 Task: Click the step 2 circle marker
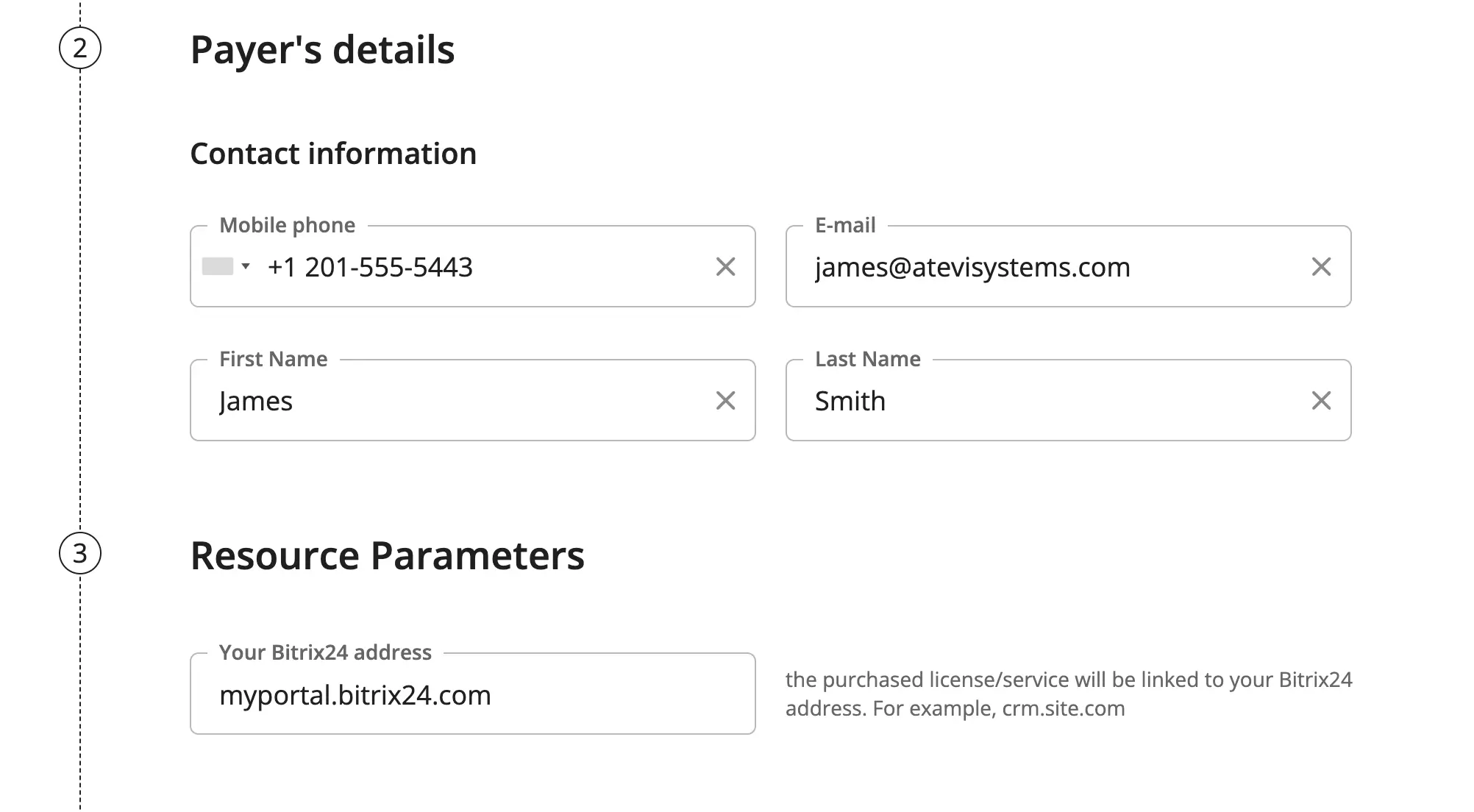tap(80, 49)
